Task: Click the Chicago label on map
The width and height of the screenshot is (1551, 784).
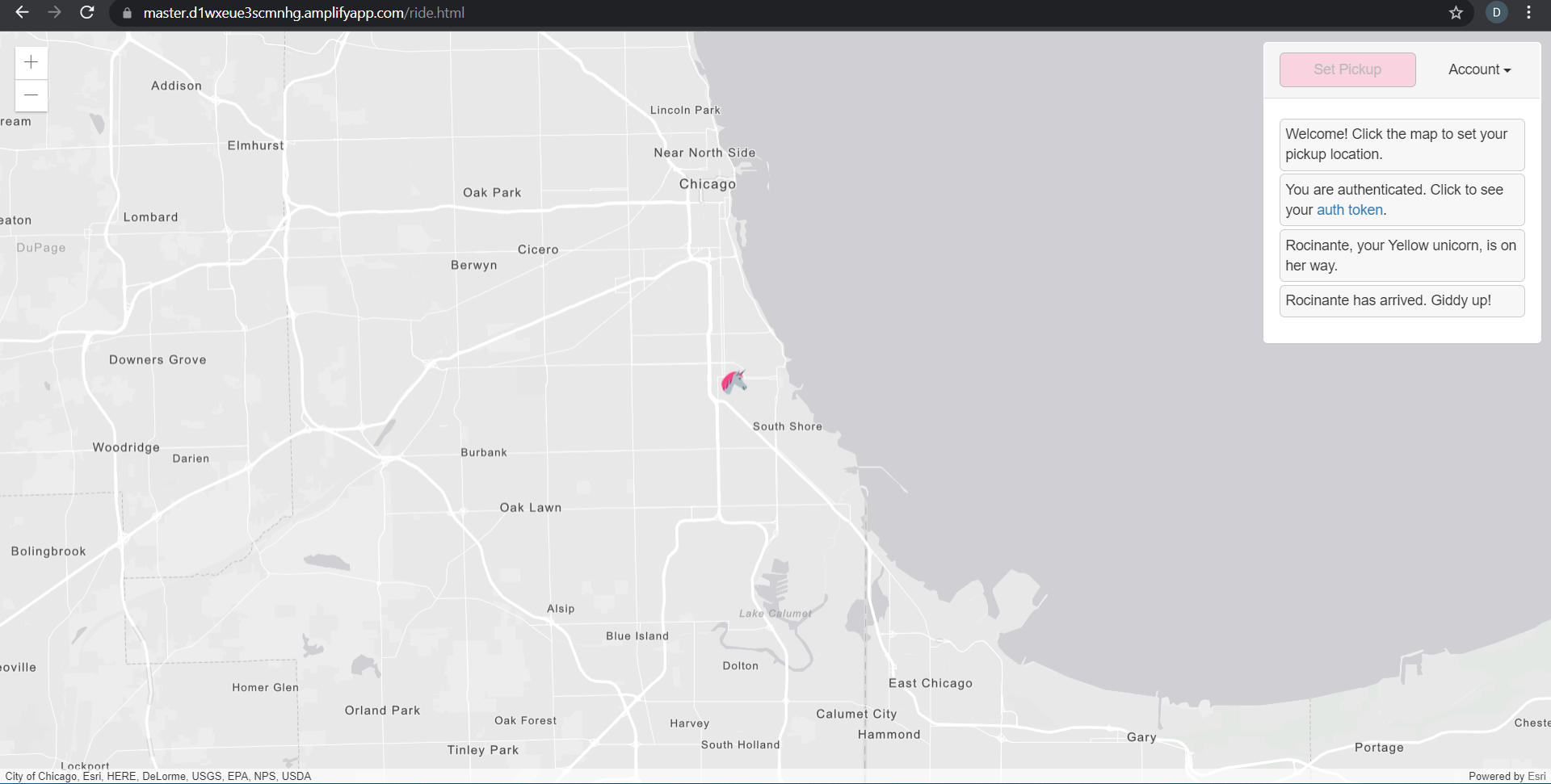Action: [x=708, y=184]
